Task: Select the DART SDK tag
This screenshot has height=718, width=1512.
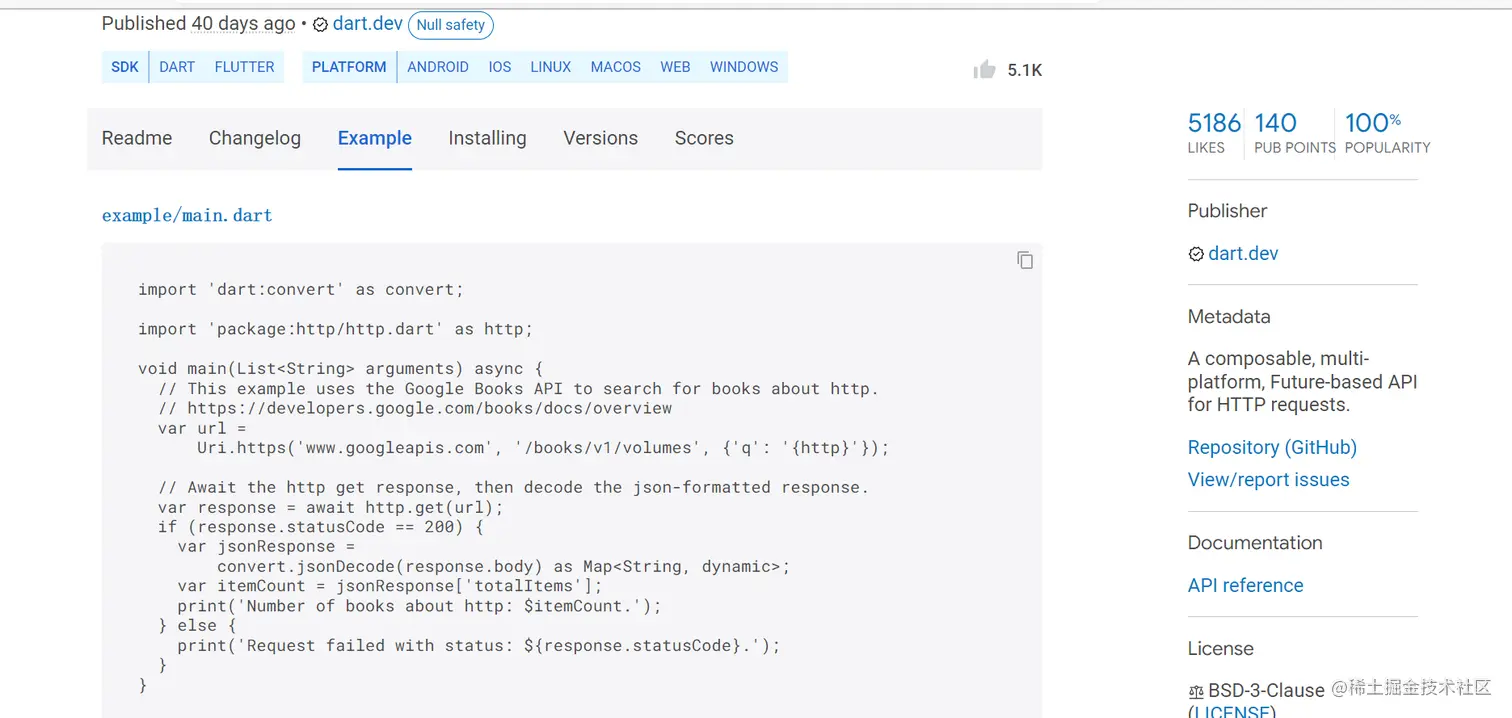Action: (177, 67)
